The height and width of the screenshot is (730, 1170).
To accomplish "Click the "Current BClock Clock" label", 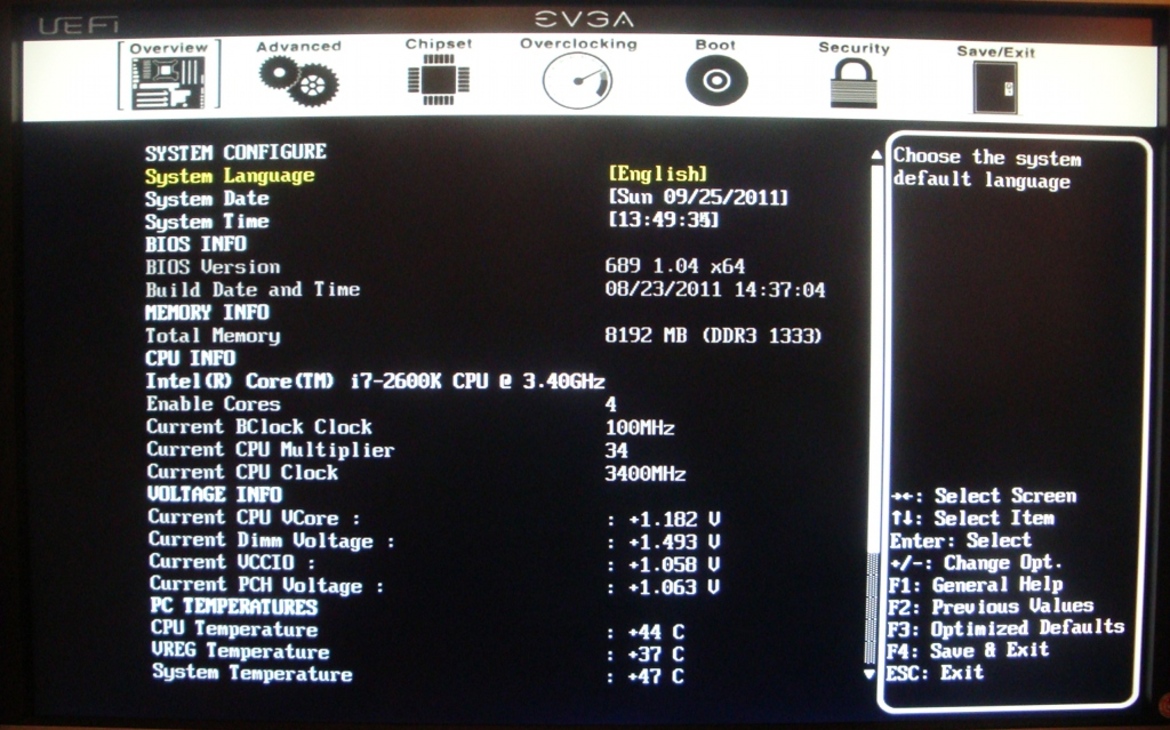I will coord(259,427).
